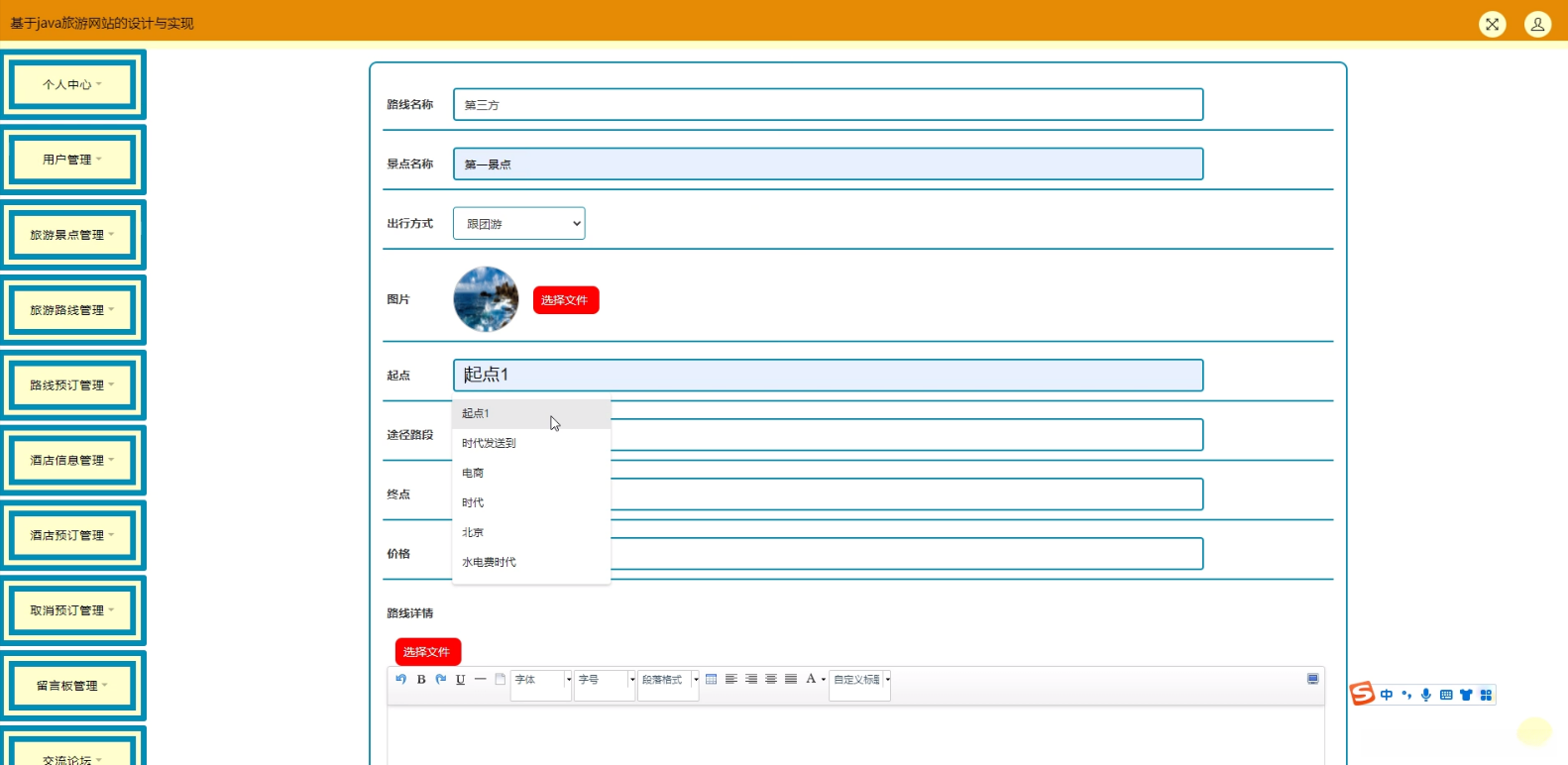Select 时代发送到 from the autocomplete list

[531, 443]
